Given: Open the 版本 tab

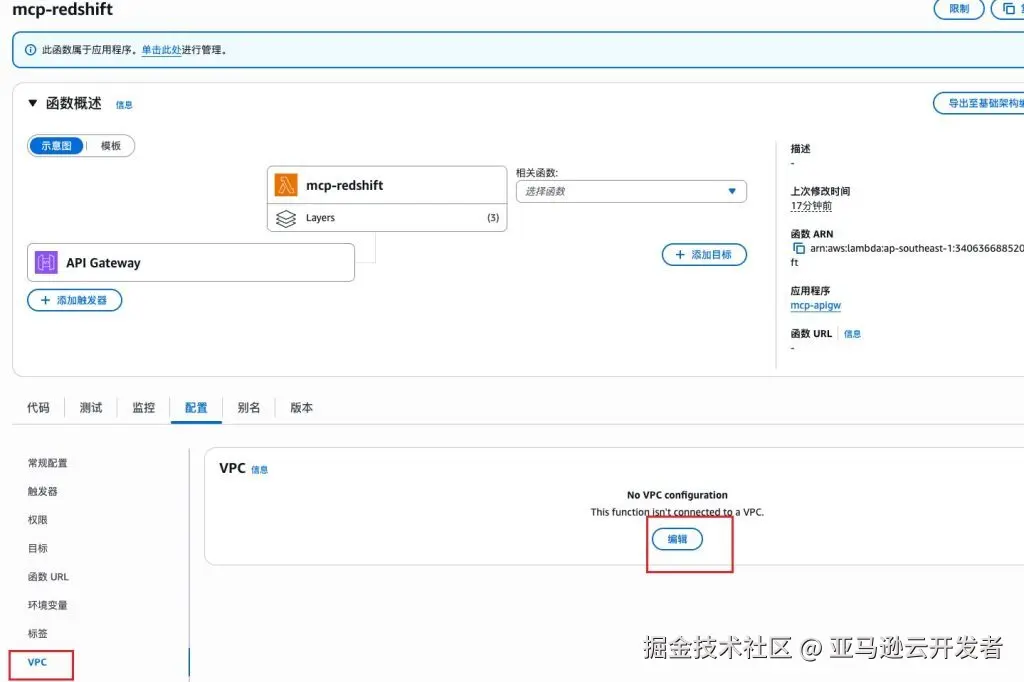Looking at the screenshot, I should [301, 408].
